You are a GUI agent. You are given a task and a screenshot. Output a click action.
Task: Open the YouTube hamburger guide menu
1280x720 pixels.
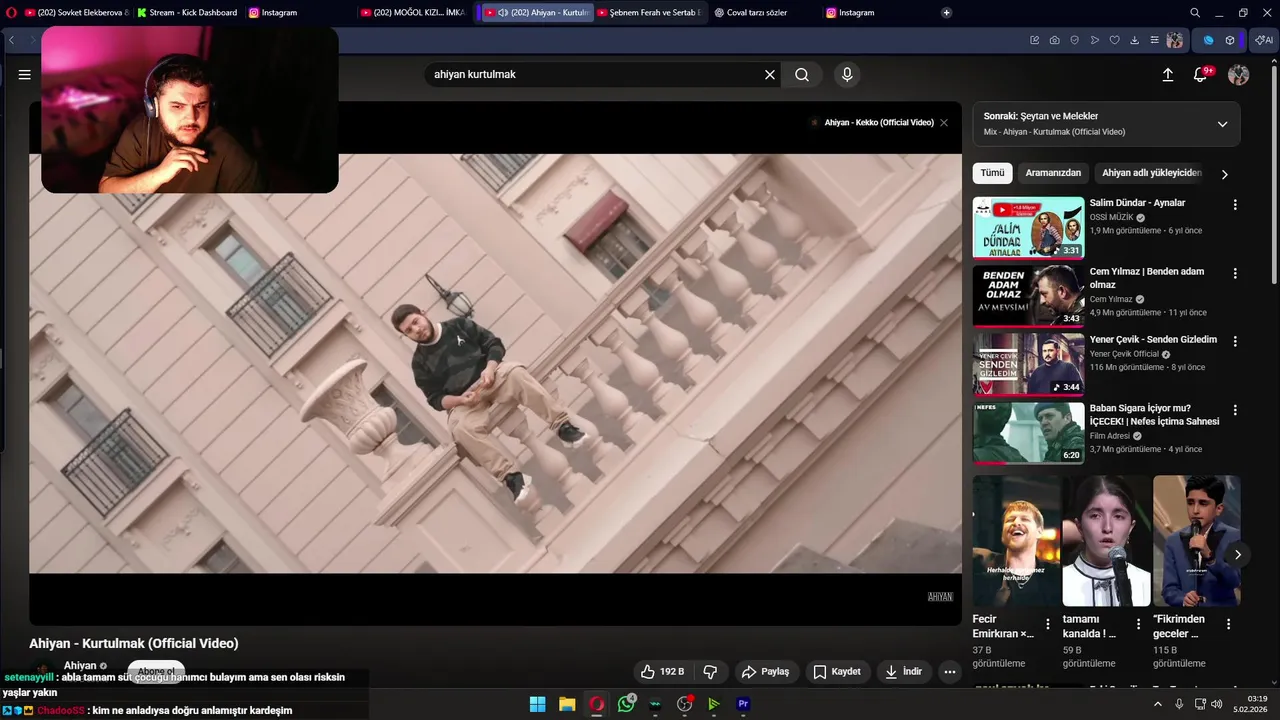(25, 74)
